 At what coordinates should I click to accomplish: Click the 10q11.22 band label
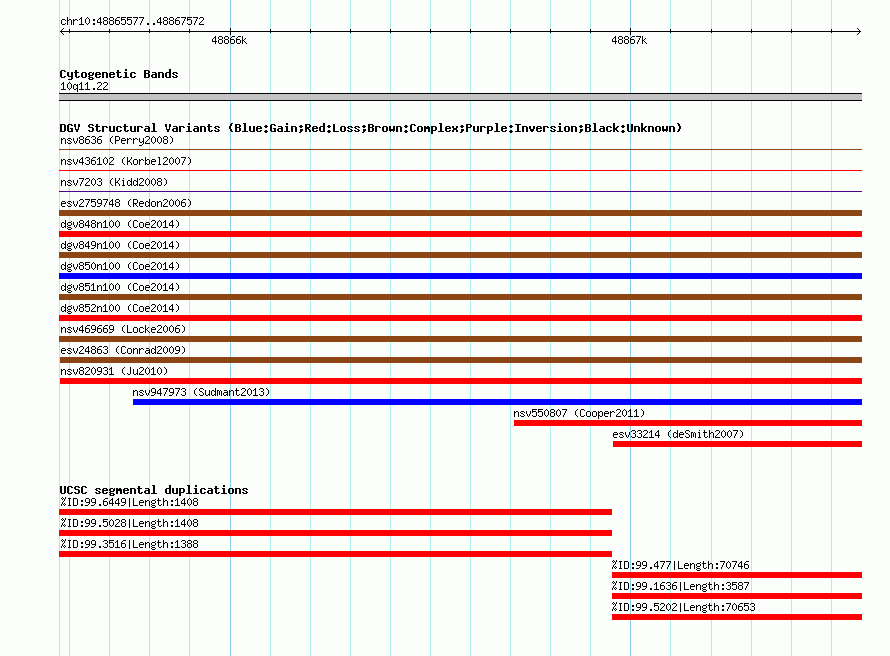pyautogui.click(x=84, y=86)
